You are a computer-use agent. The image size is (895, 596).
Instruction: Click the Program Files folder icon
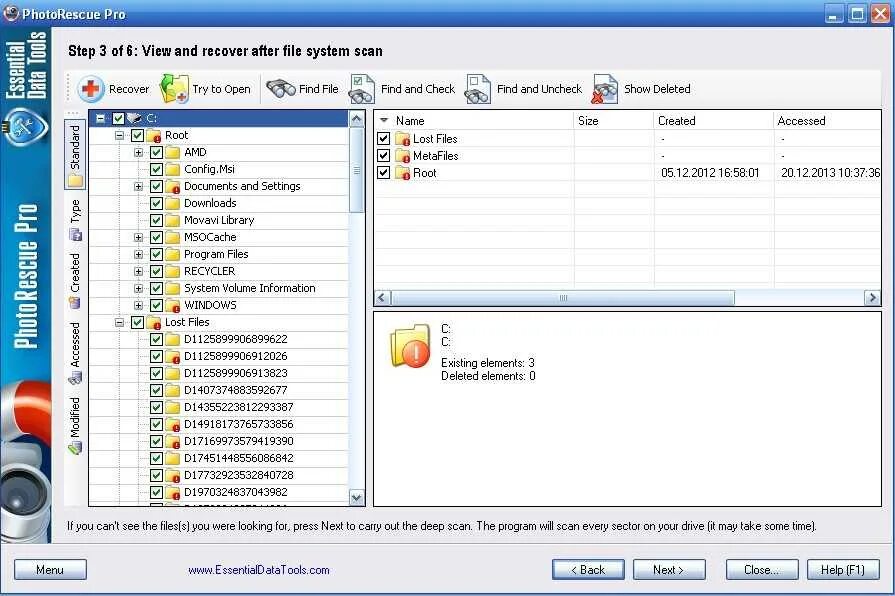point(172,254)
